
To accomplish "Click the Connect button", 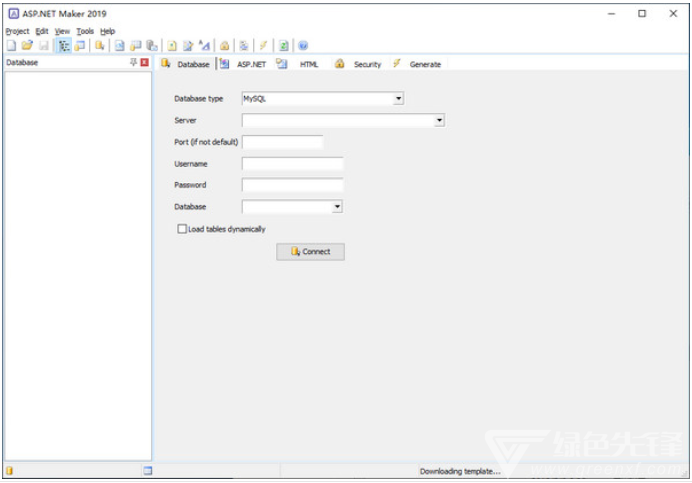I will [x=311, y=252].
